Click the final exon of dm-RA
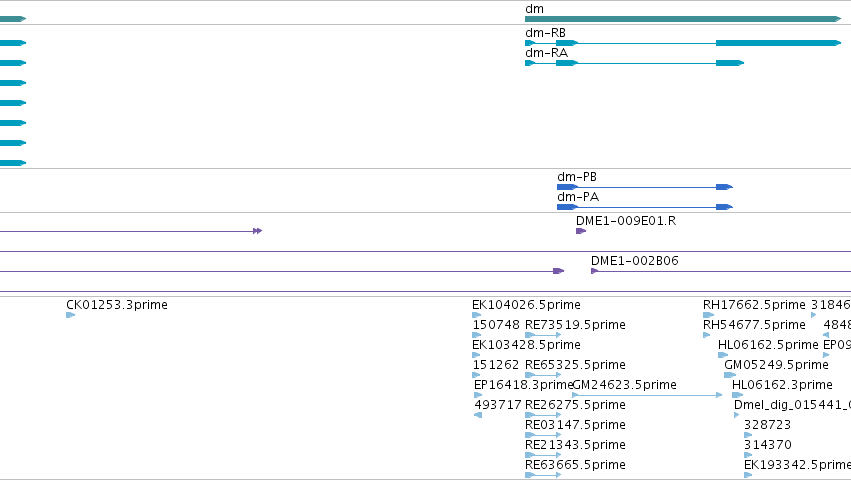Screen dimensions: 851x480 click(730, 63)
